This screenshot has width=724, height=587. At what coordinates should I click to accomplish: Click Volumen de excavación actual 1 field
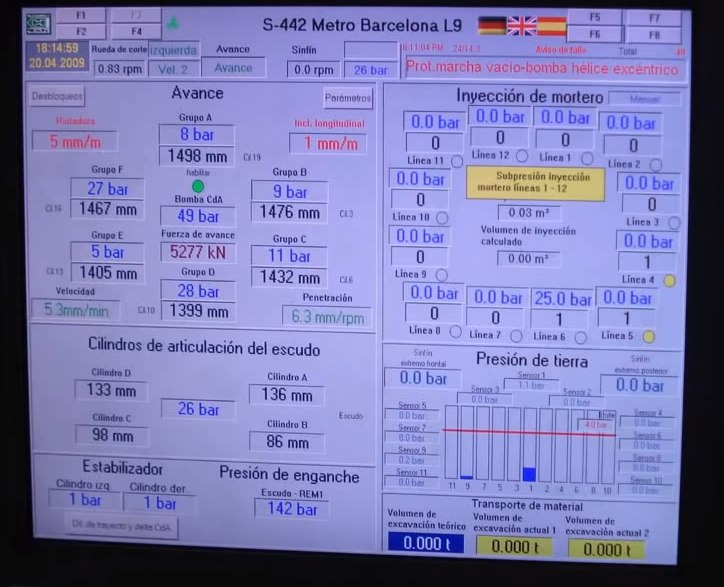pyautogui.click(x=514, y=547)
